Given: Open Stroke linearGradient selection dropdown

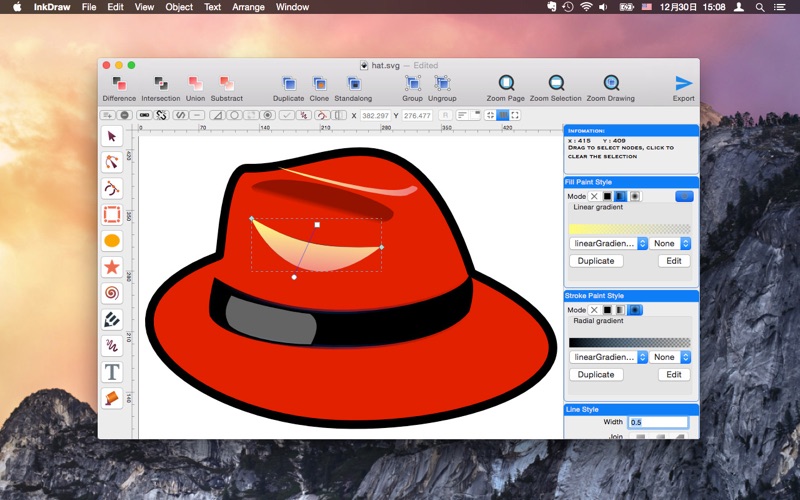Looking at the screenshot, I should pos(603,357).
